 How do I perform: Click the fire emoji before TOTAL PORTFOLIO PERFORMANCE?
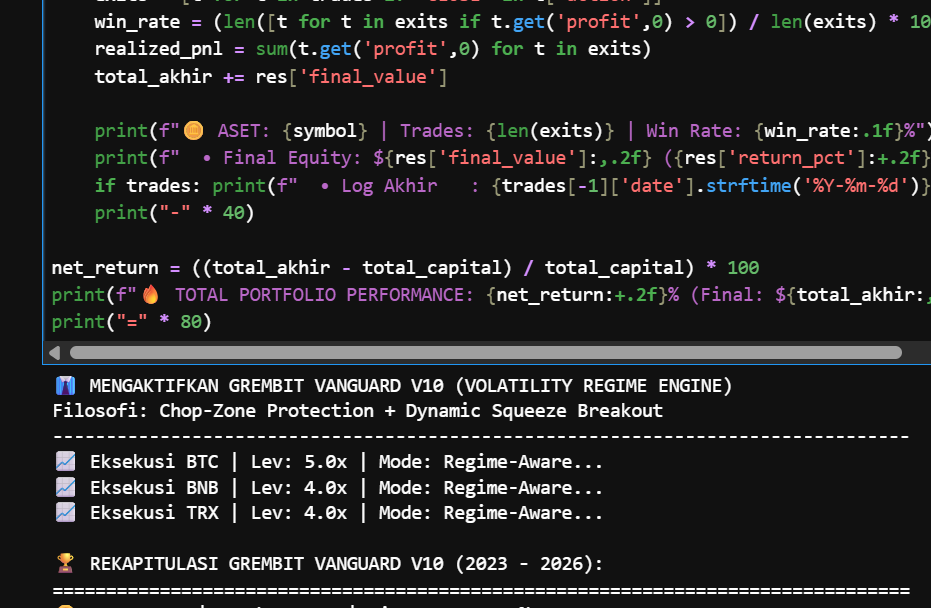151,295
